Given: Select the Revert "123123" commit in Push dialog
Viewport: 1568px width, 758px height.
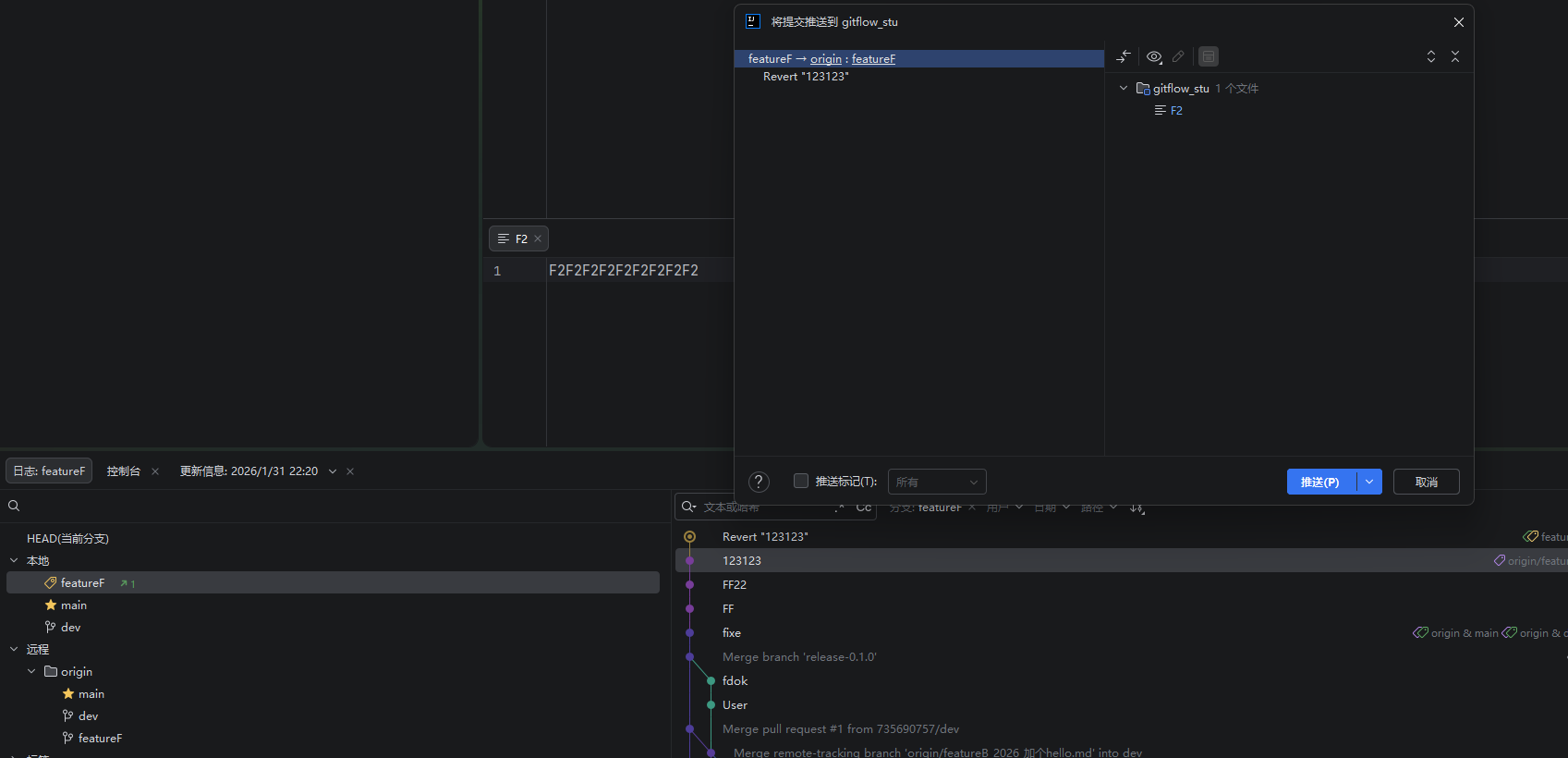Looking at the screenshot, I should [806, 77].
